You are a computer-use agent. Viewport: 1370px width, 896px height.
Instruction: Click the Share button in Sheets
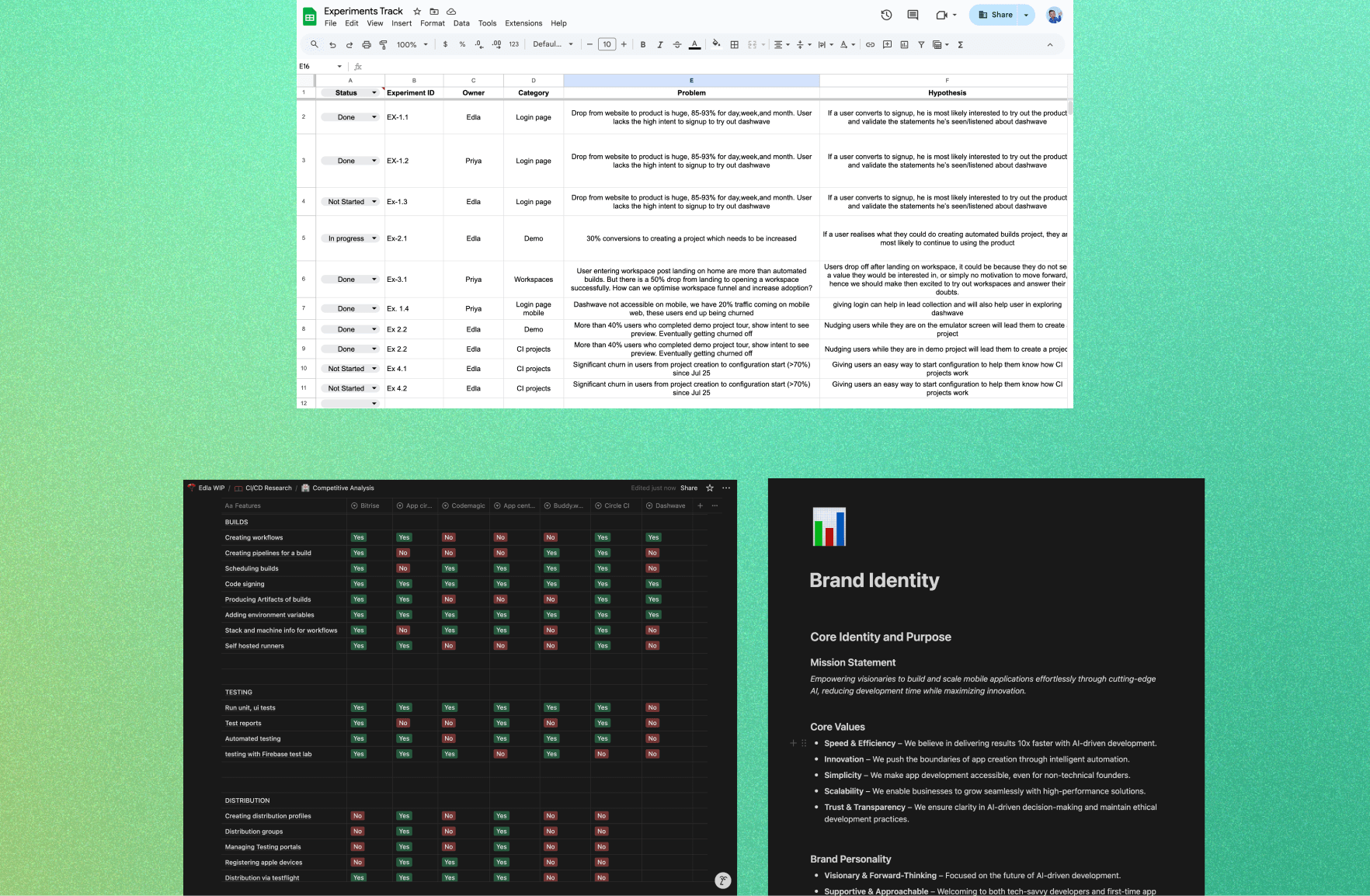[x=994, y=15]
